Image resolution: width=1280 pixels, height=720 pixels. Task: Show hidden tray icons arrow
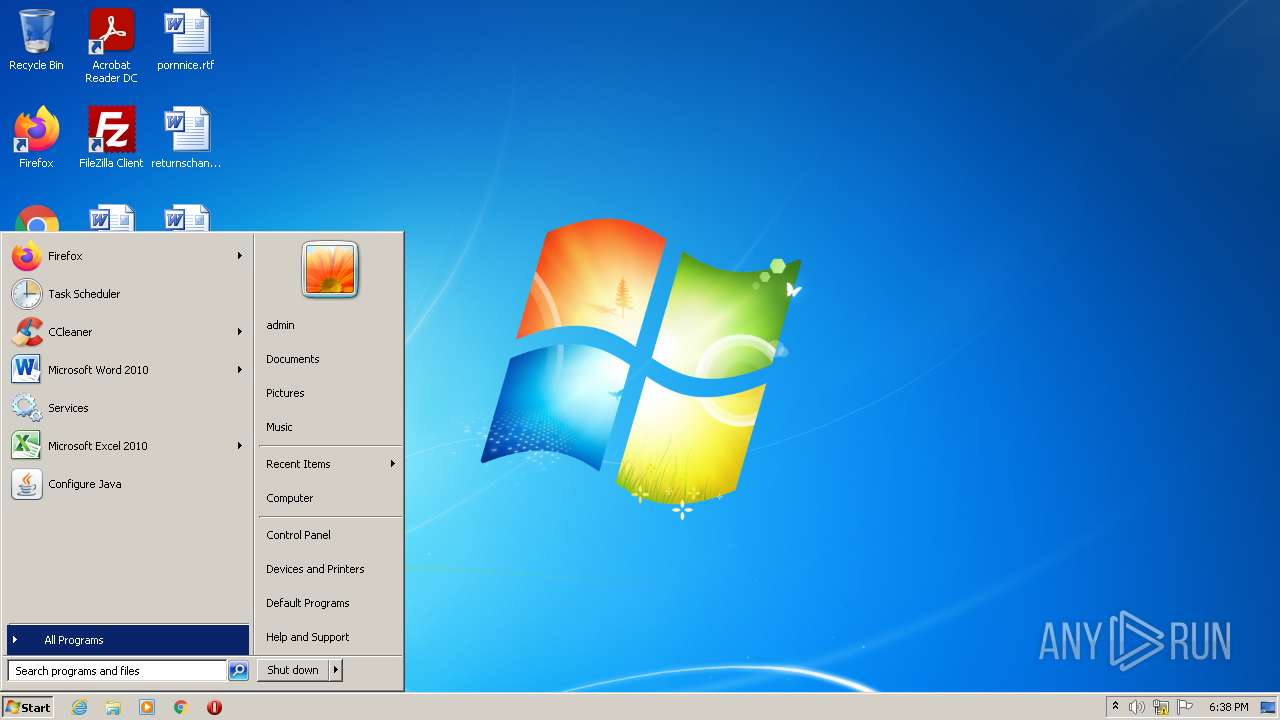tap(1116, 707)
